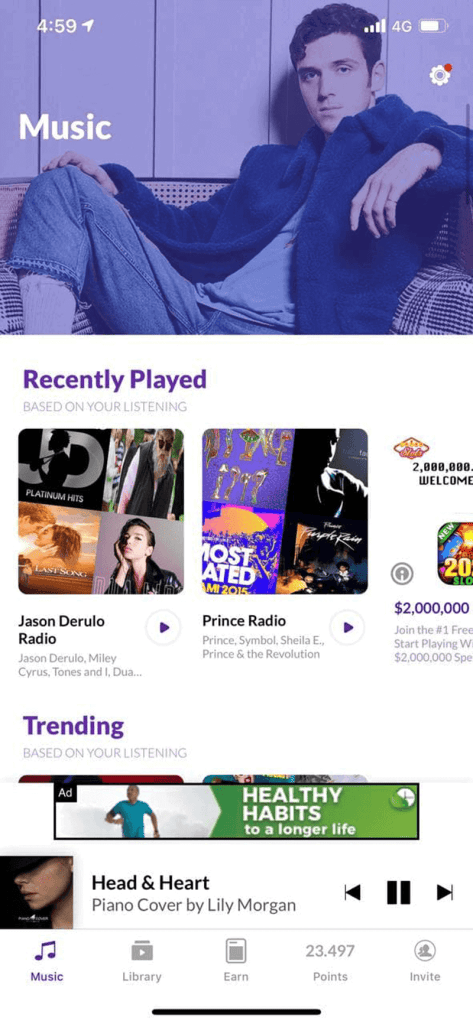
Task: Open Prince Radio album collage
Action: click(x=285, y=511)
